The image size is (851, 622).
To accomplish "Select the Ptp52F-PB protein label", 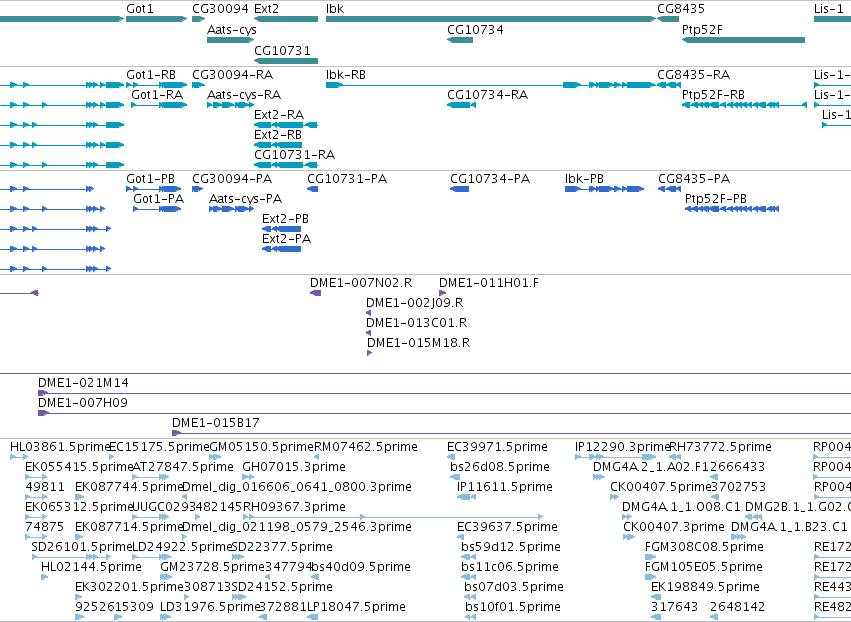I will (715, 199).
